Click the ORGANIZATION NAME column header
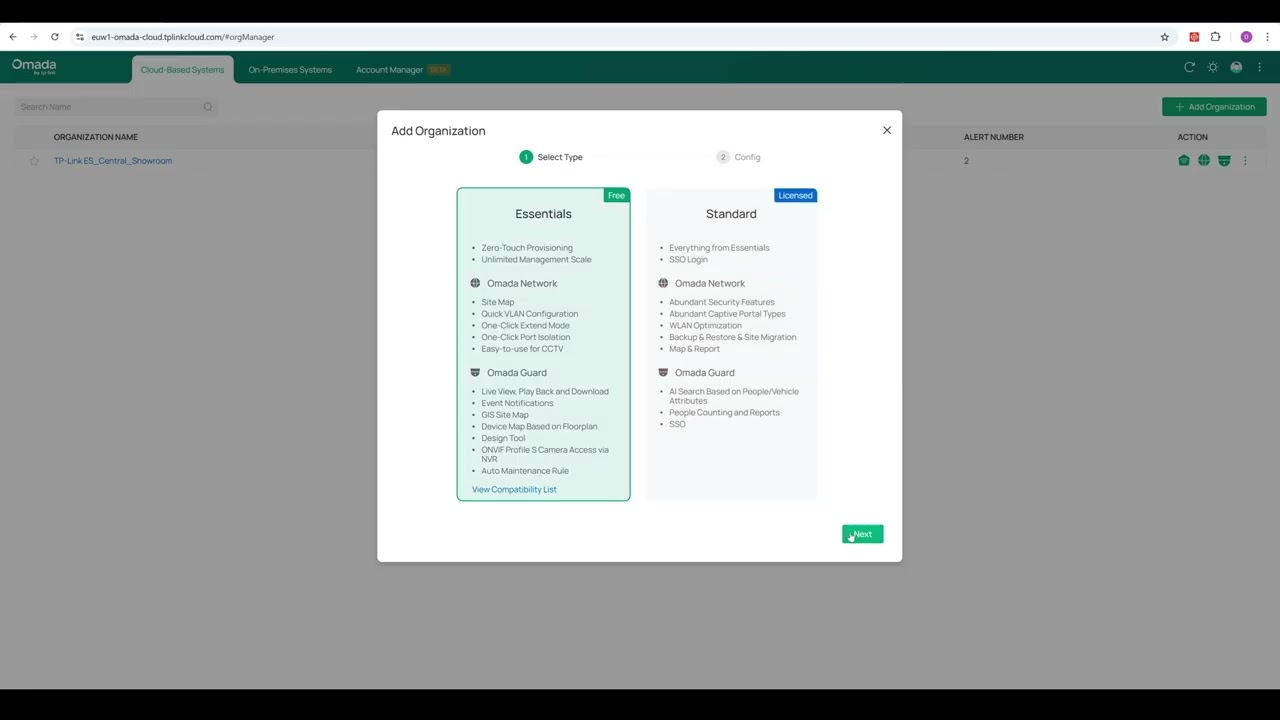The height and width of the screenshot is (720, 1280). [96, 137]
